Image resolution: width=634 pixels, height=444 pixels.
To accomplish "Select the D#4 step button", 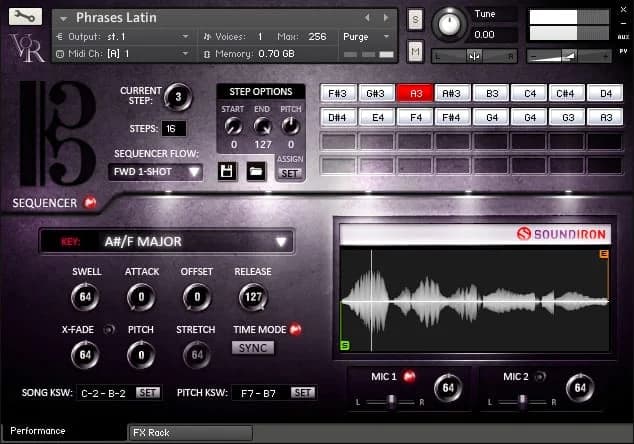I will 338,117.
